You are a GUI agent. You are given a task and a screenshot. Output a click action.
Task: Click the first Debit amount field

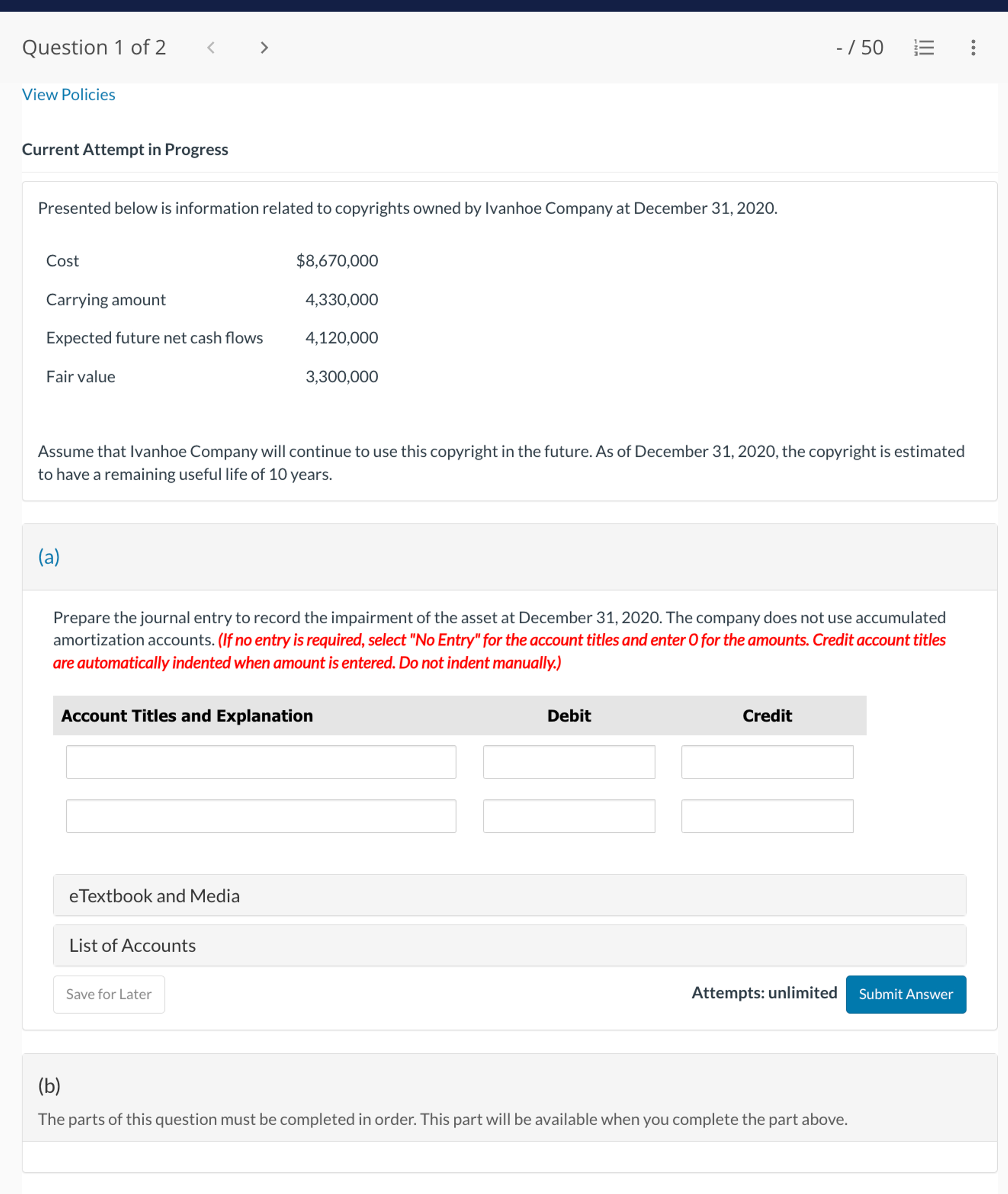coord(569,762)
